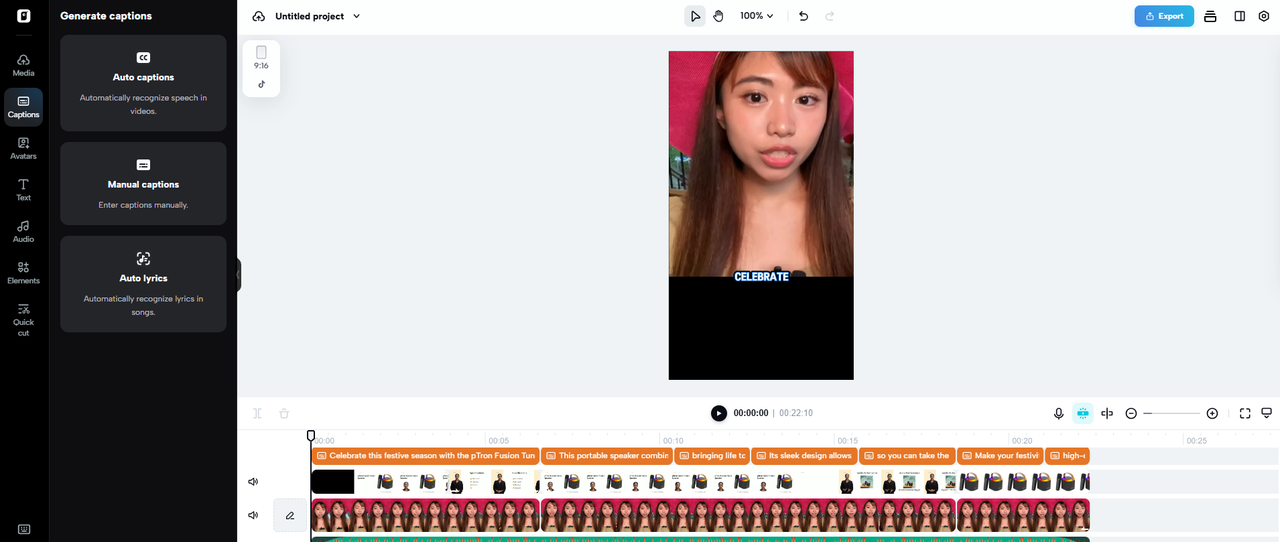This screenshot has height=542, width=1280.
Task: Open the settings gear icon
Action: 1264,16
